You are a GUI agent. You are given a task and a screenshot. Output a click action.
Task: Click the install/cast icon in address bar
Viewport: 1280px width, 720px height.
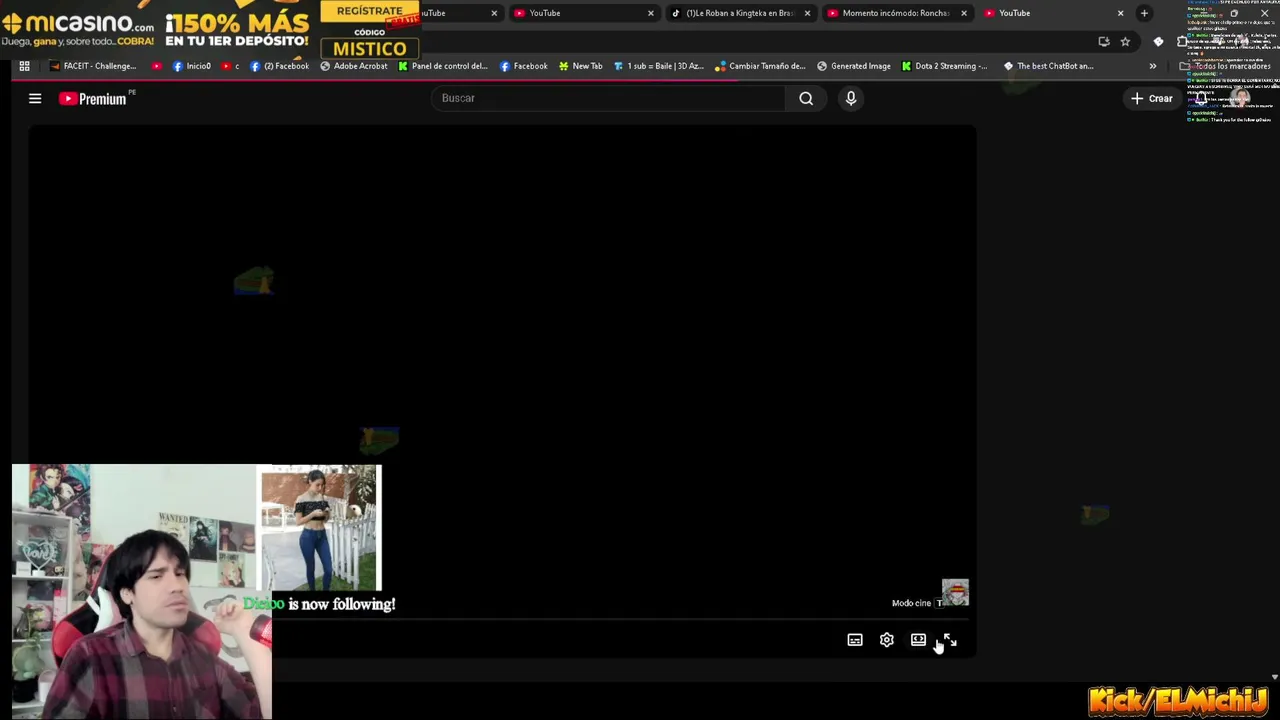pyautogui.click(x=1104, y=41)
